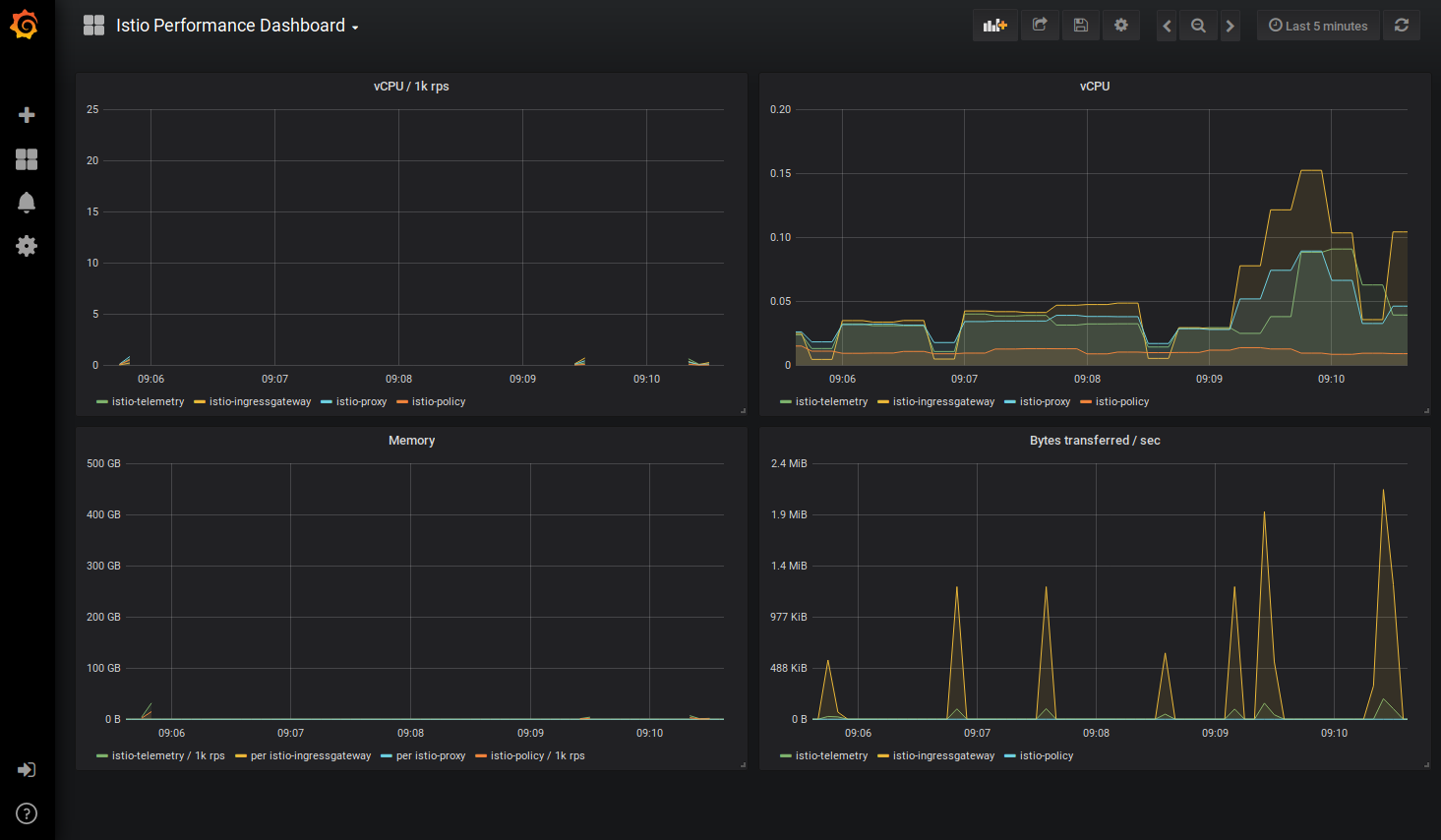Click the dashboard grid icon beside title
The height and width of the screenshot is (840, 1441).
(93, 26)
